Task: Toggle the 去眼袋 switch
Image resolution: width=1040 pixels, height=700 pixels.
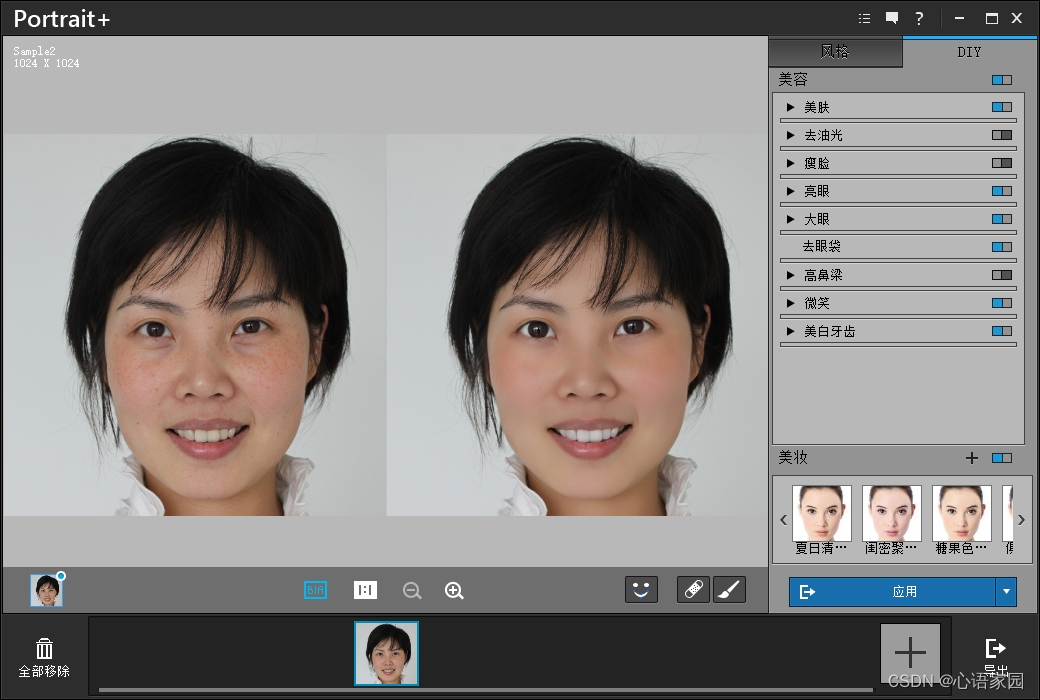Action: (x=1002, y=247)
